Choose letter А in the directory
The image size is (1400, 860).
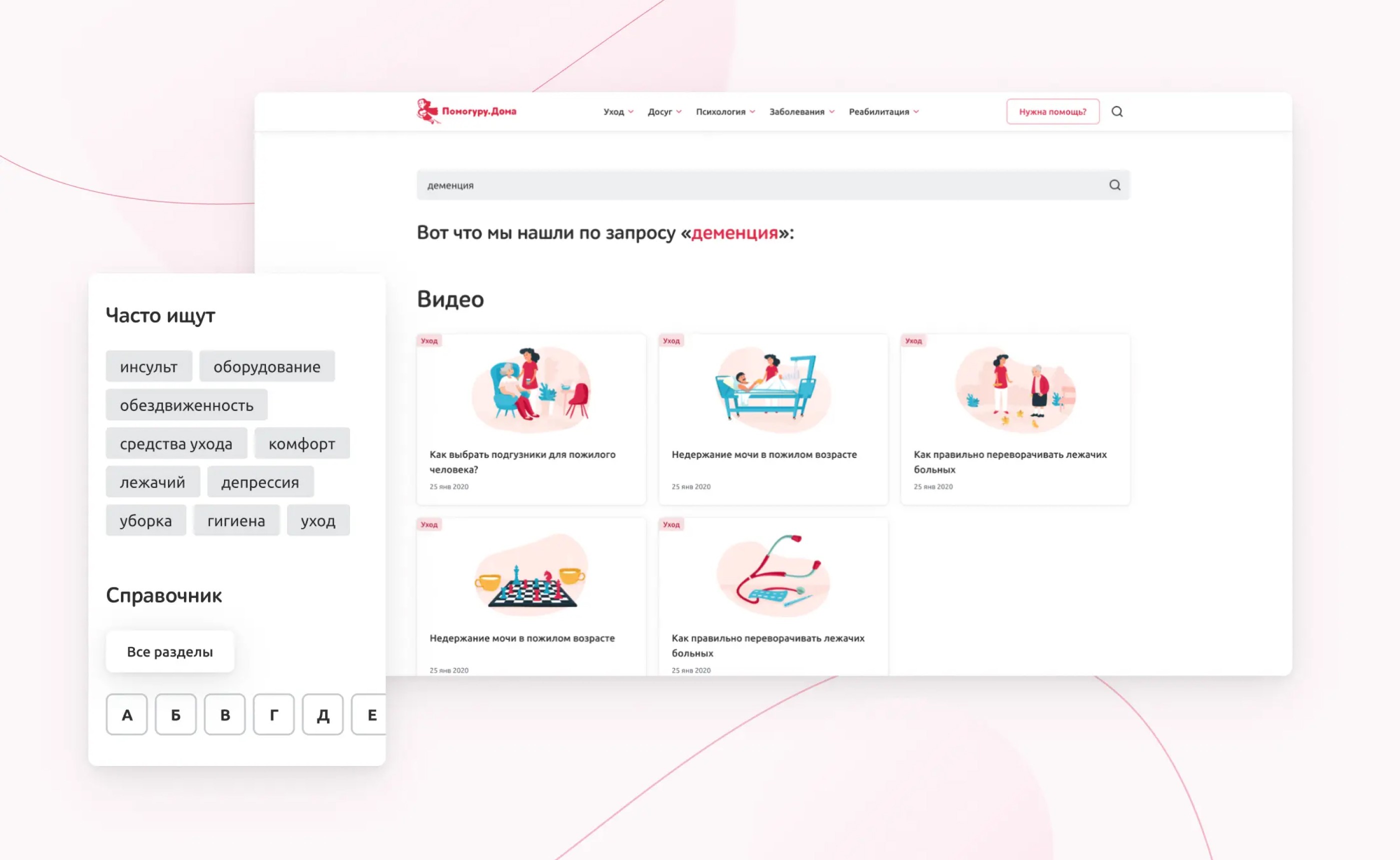click(x=127, y=714)
